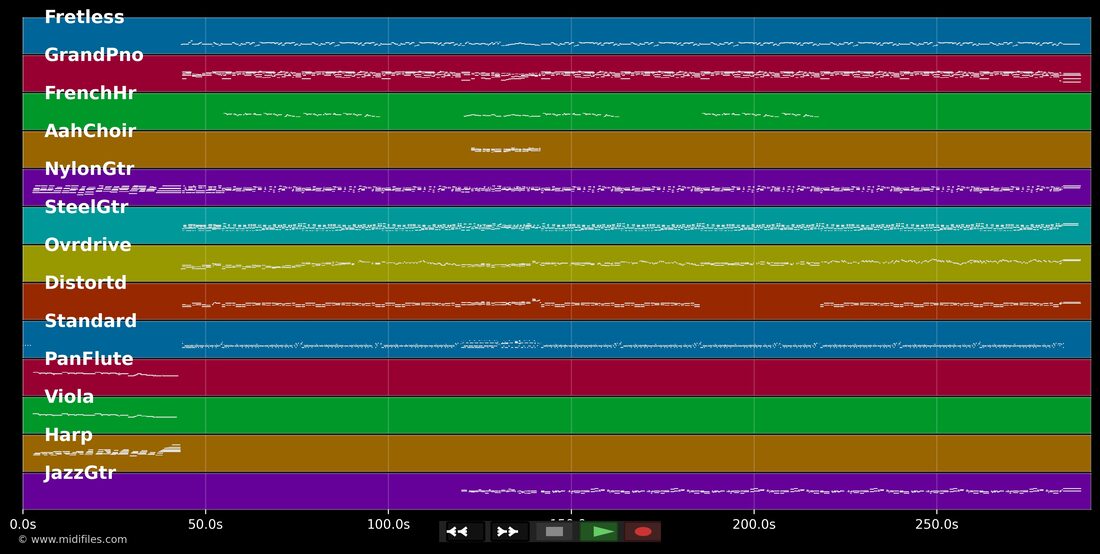Screen dimensions: 1100x554
Task: Select the SteelGtr track label
Action: 86,207
